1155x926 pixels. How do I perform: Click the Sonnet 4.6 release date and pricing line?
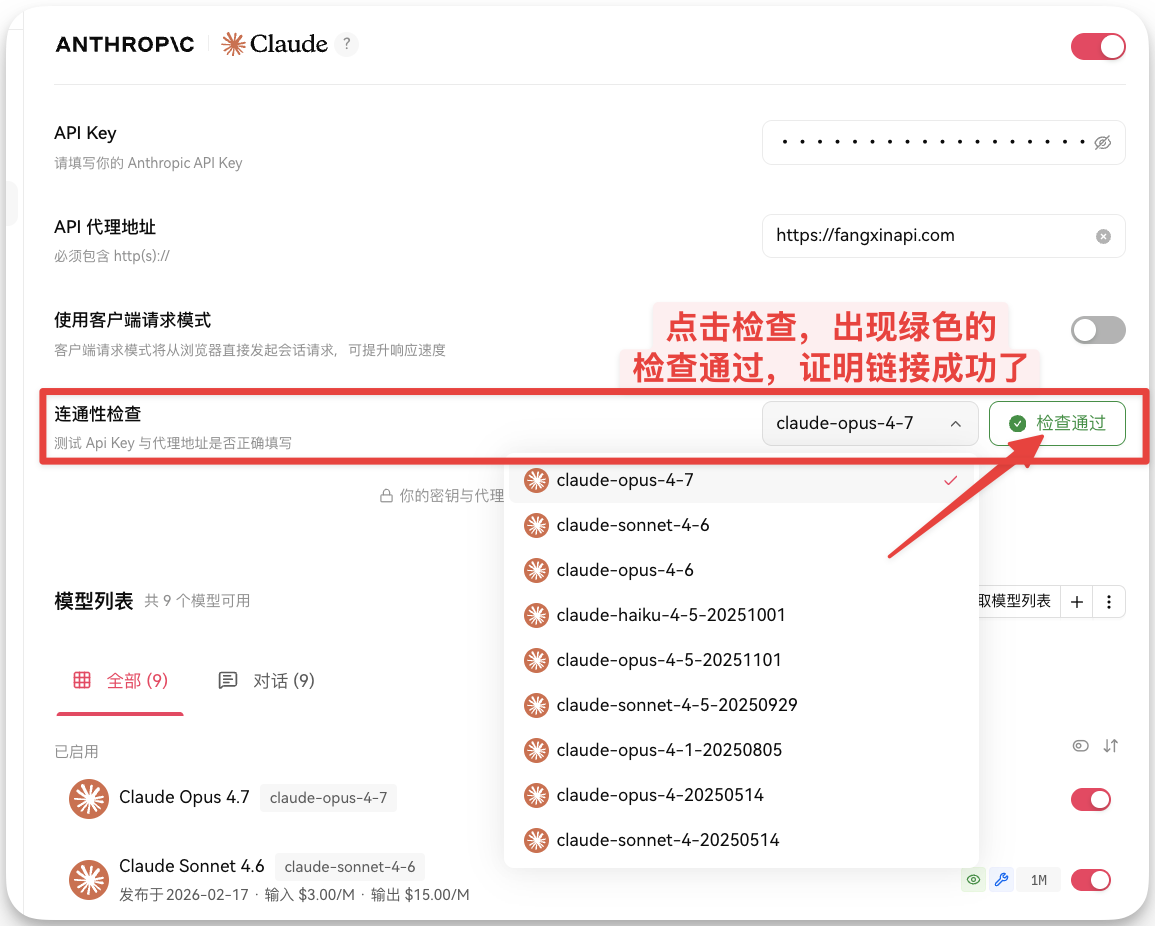click(x=294, y=894)
